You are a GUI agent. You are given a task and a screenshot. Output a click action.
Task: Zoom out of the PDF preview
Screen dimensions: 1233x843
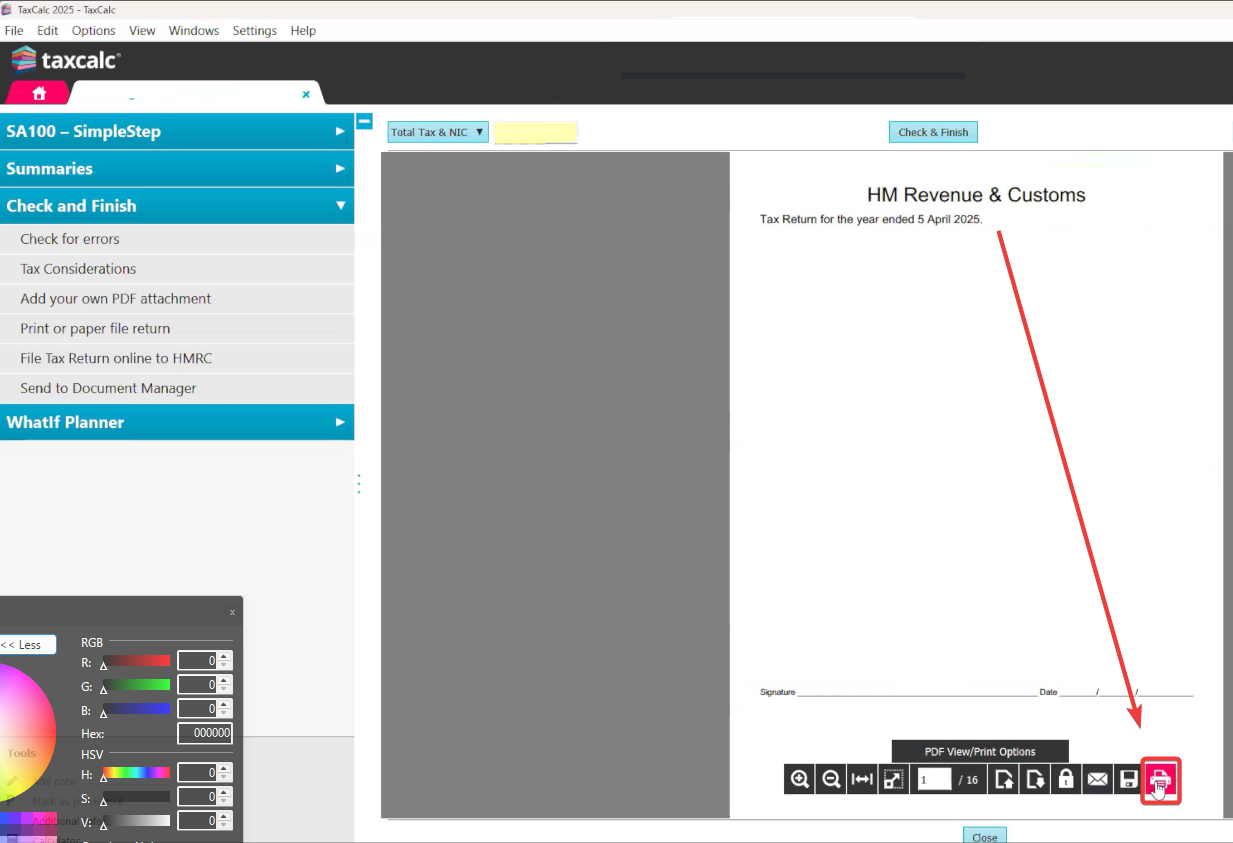point(831,780)
